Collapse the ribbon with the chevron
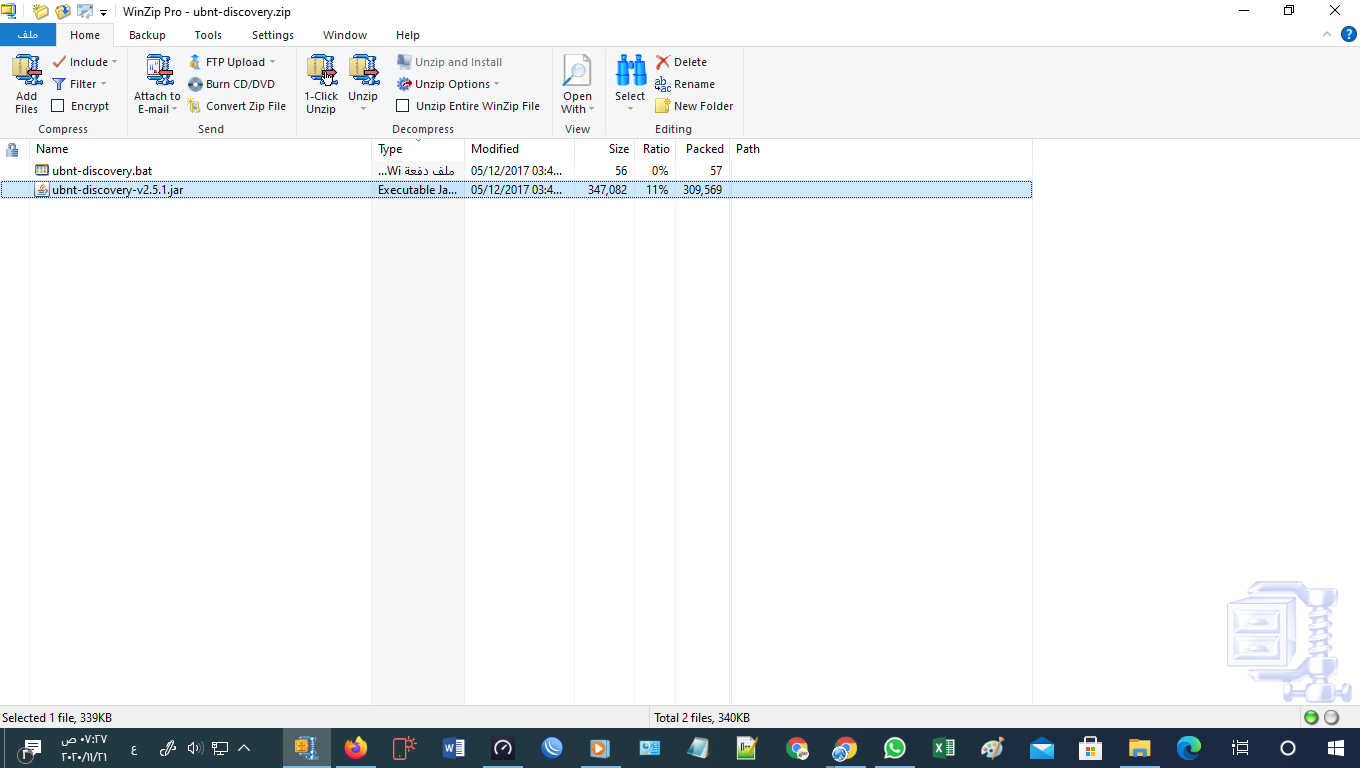Viewport: 1360px width, 768px height. point(1325,34)
